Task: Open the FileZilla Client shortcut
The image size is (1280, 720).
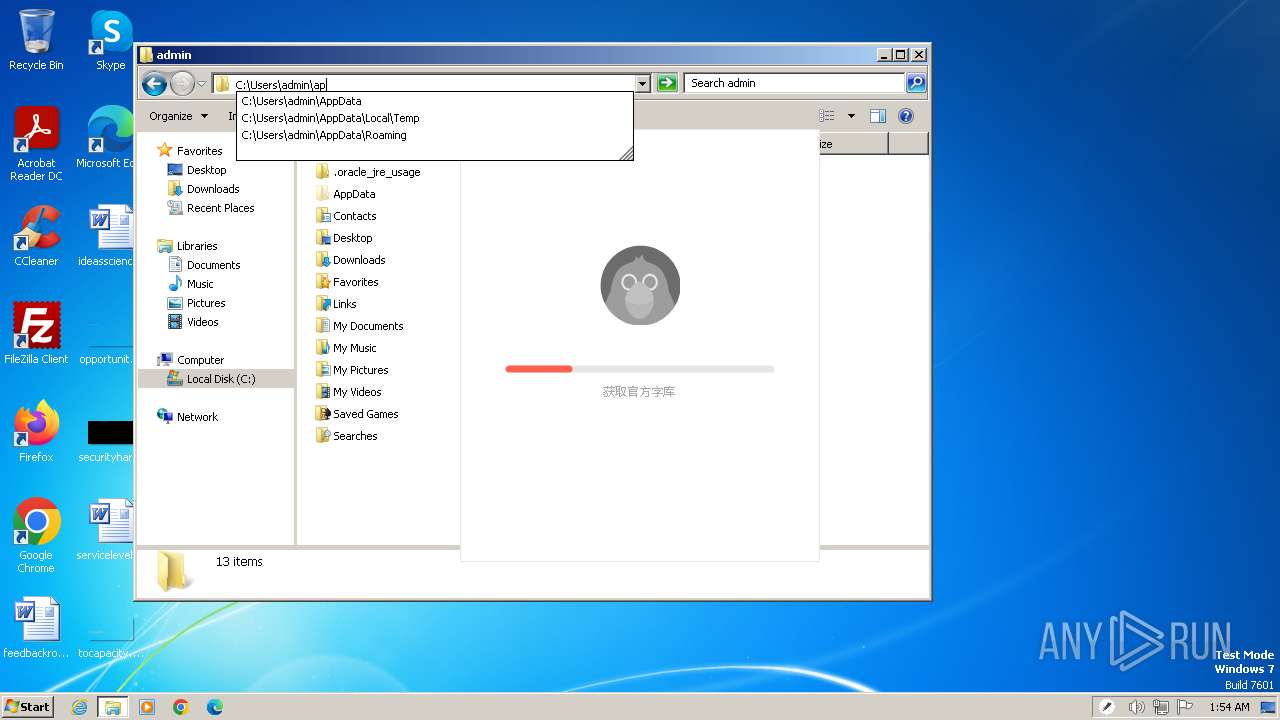Action: [x=36, y=334]
